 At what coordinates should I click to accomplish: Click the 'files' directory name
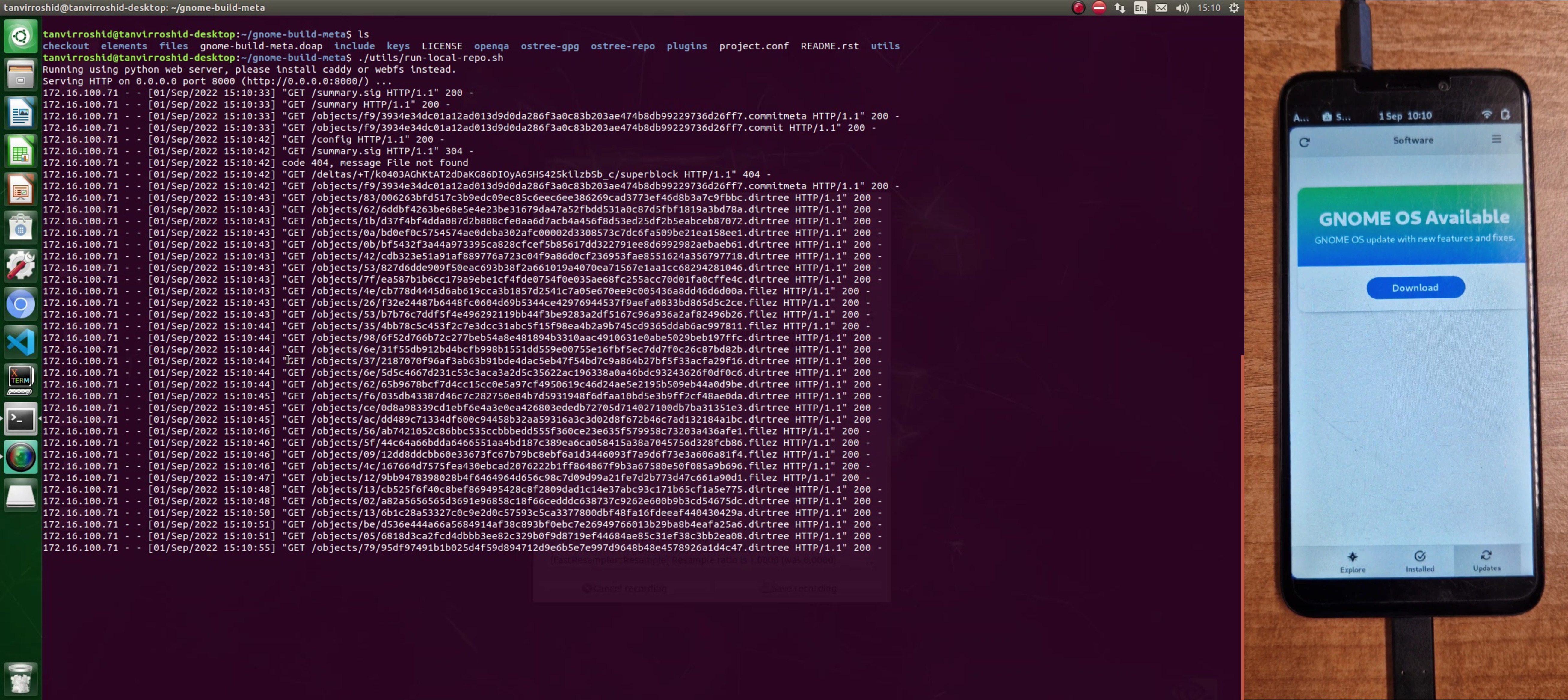coord(173,46)
